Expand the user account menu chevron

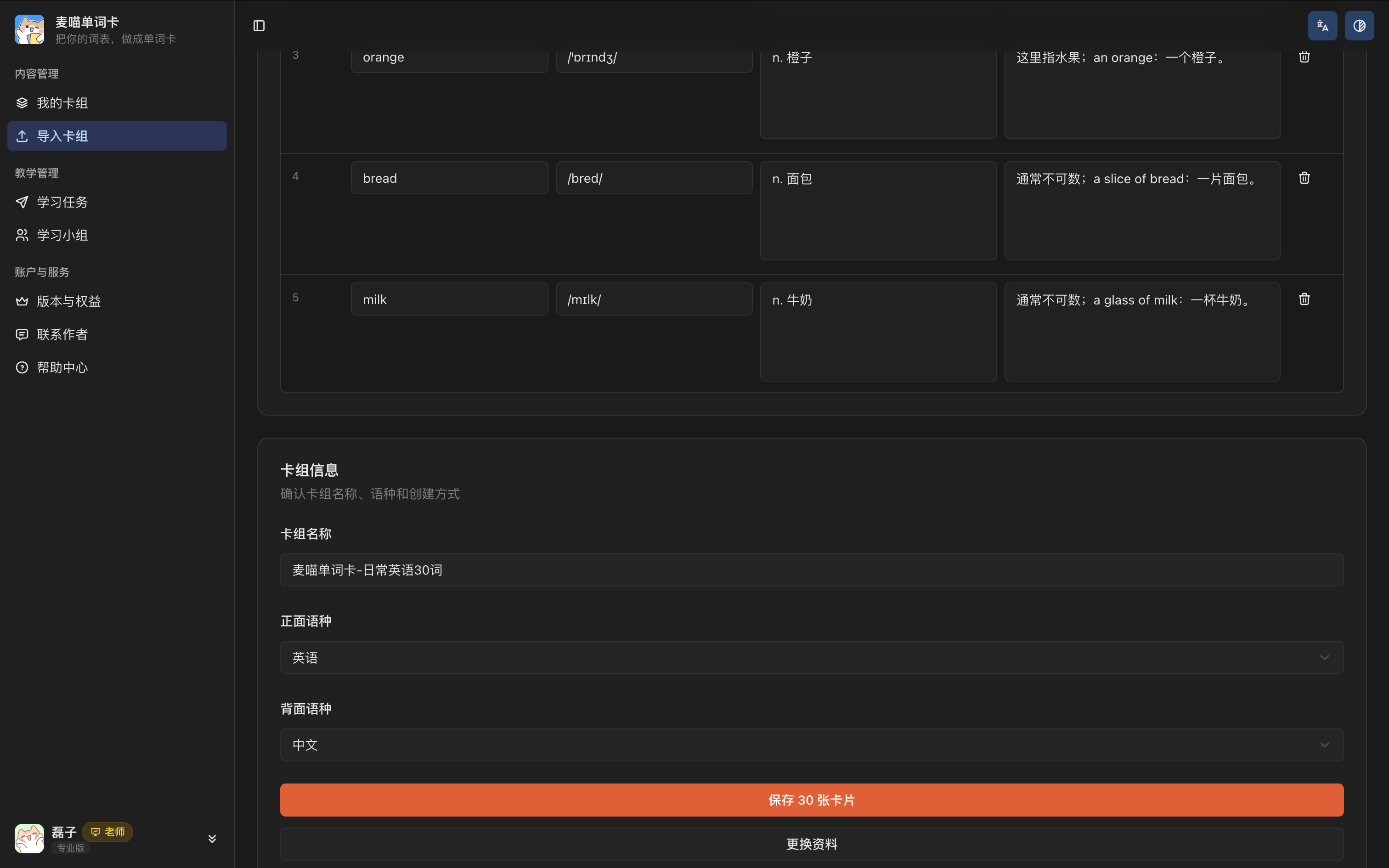click(x=212, y=839)
